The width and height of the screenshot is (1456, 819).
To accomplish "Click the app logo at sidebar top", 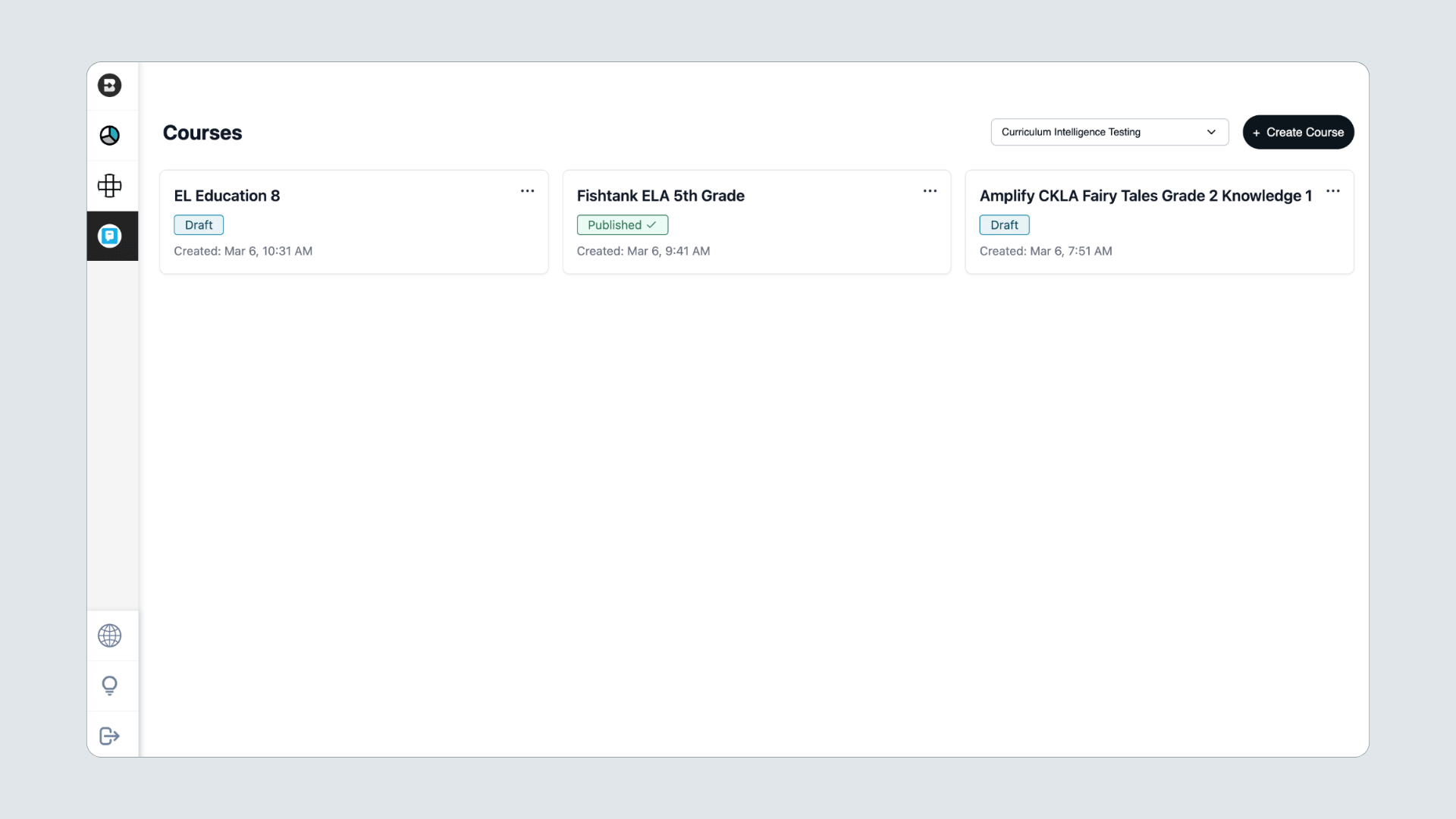I will pyautogui.click(x=109, y=85).
